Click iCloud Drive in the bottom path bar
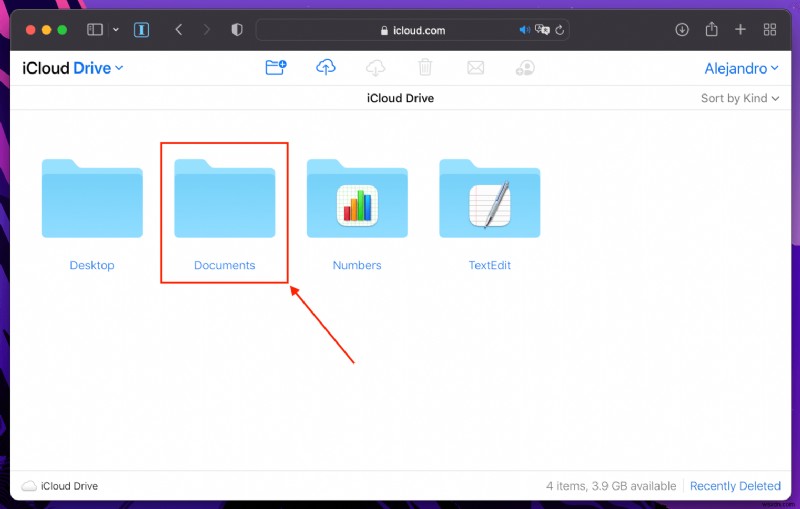 click(60, 486)
